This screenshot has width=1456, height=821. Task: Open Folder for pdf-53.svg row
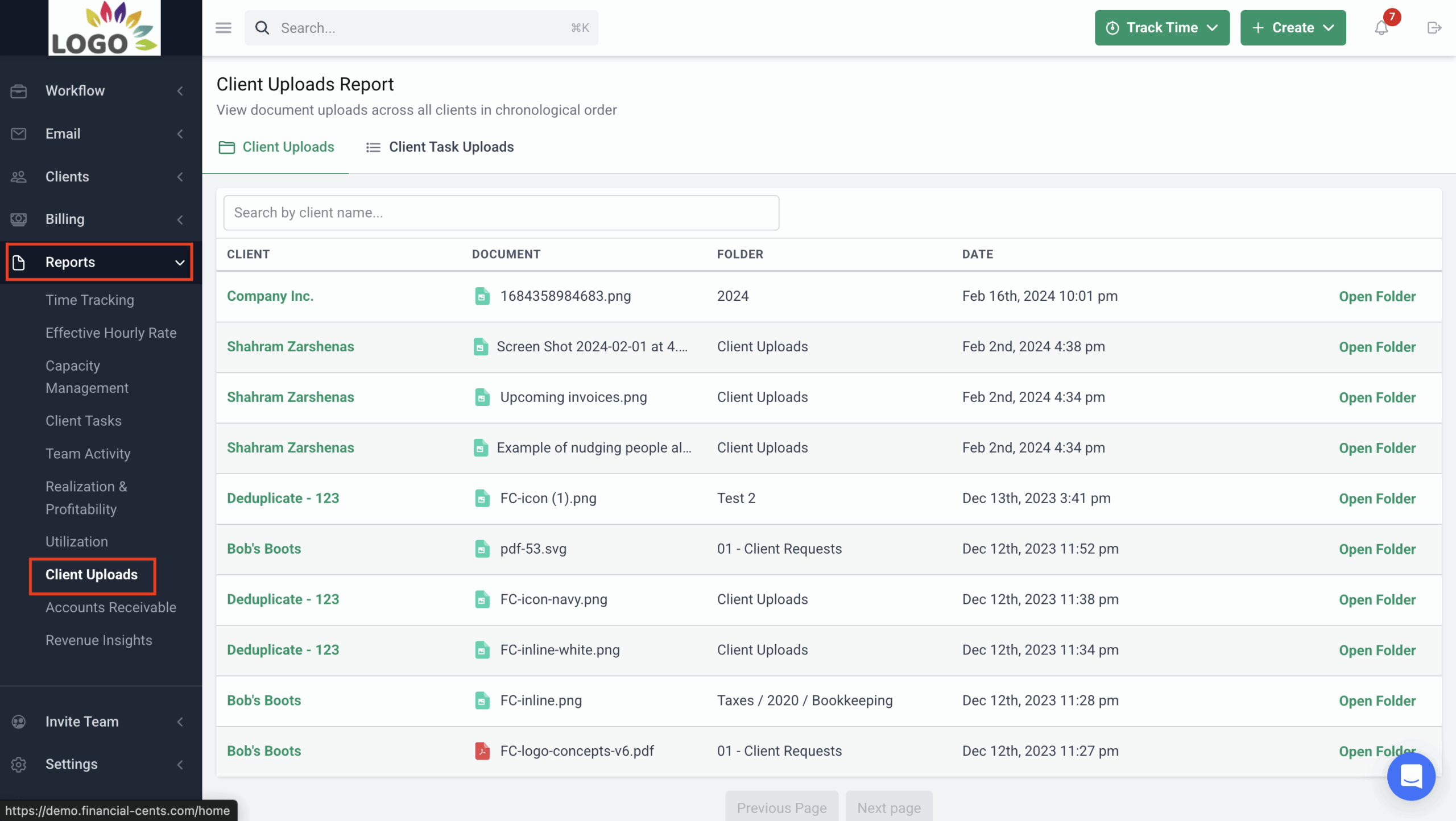pos(1377,550)
